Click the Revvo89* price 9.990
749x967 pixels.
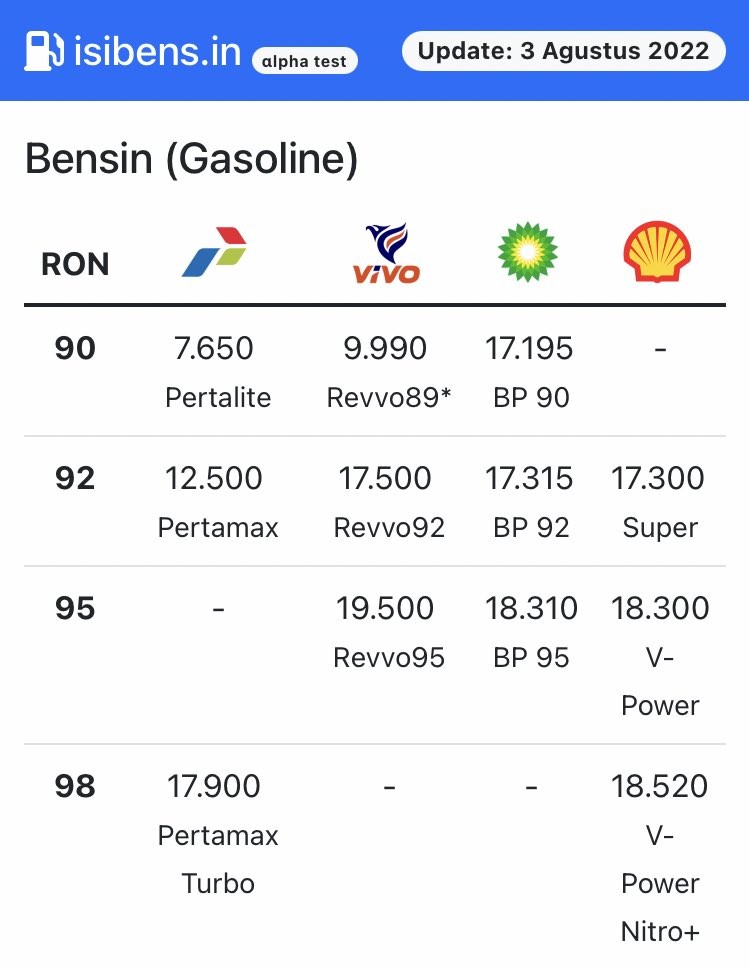coord(385,349)
